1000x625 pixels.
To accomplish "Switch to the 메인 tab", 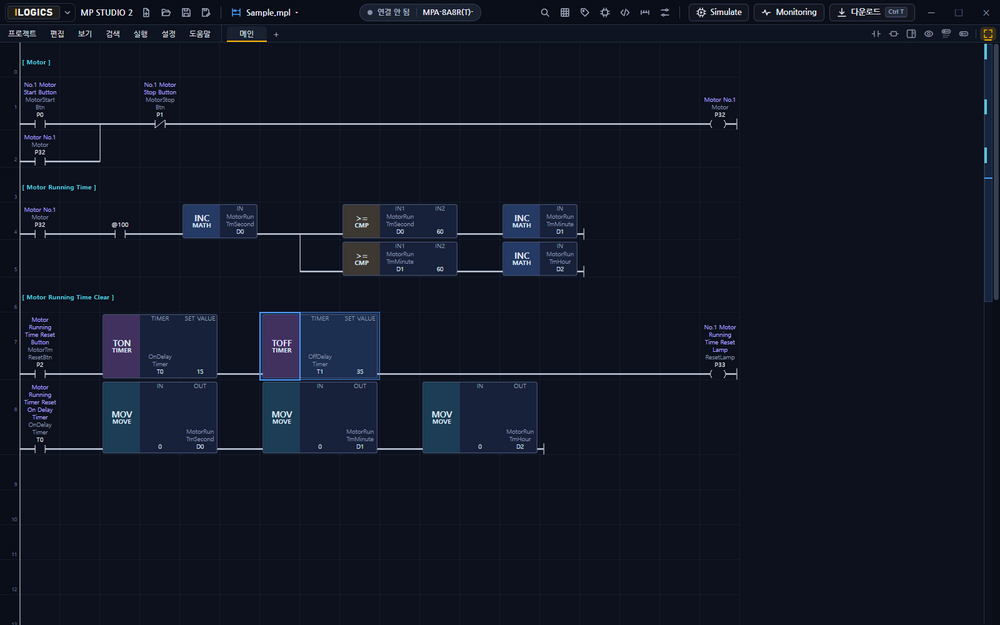I will point(246,34).
